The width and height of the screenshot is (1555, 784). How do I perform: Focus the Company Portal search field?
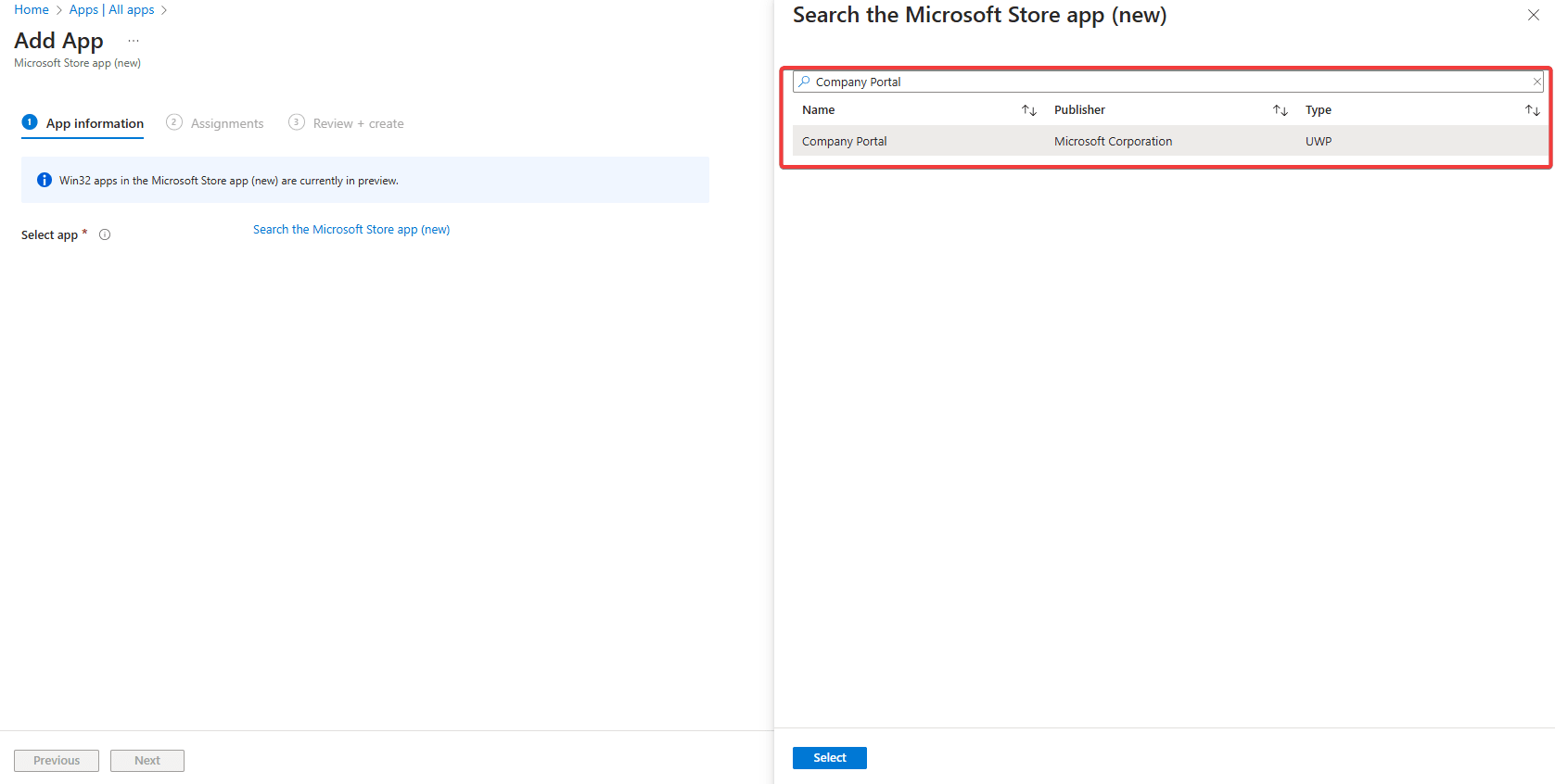(1167, 82)
